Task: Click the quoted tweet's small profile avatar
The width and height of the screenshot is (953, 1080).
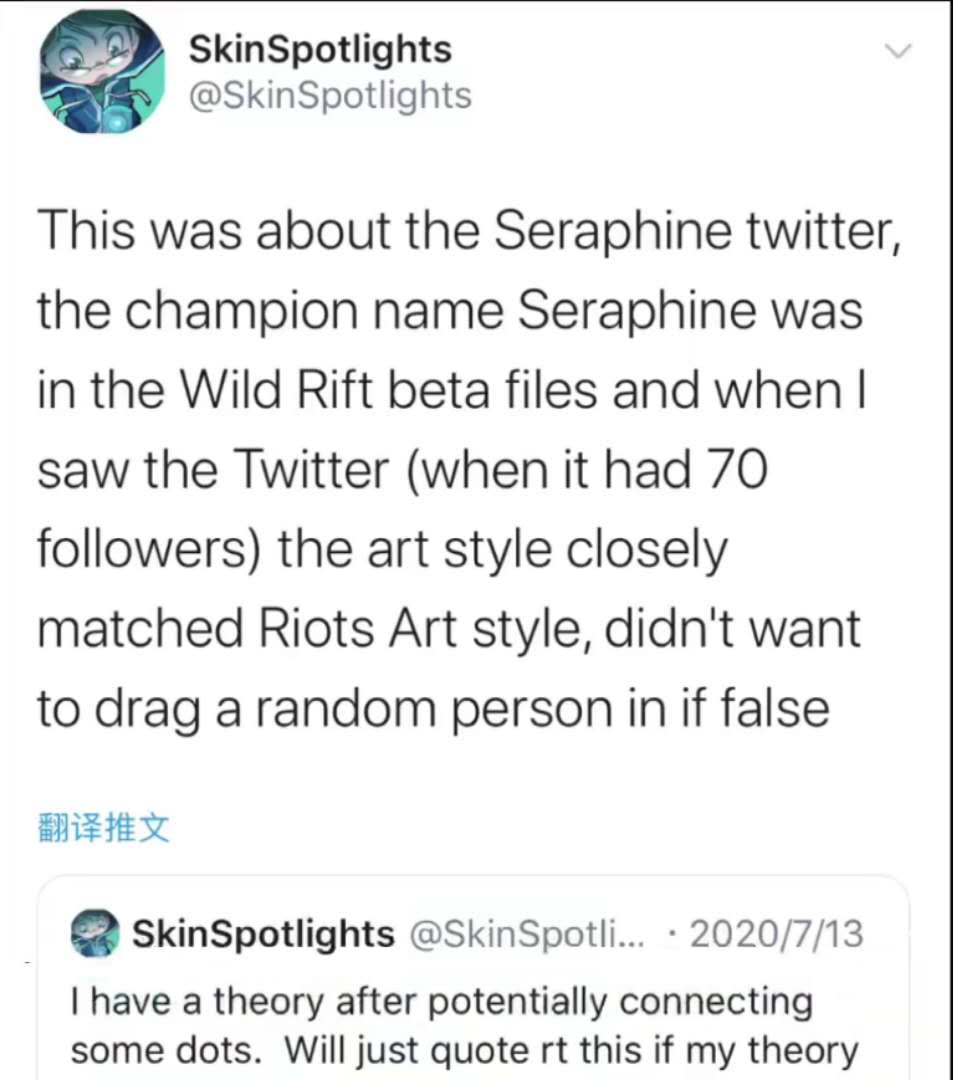Action: coord(95,933)
